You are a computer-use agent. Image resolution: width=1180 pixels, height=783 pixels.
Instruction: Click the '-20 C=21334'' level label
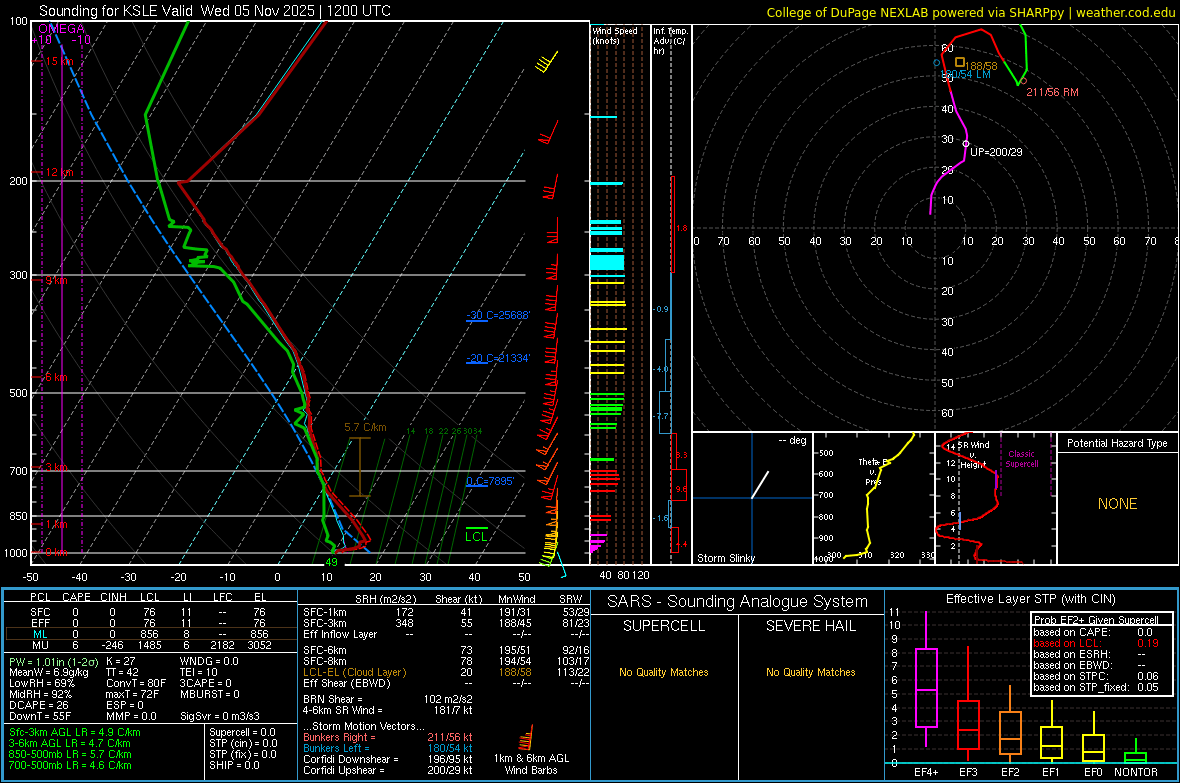(x=498, y=358)
